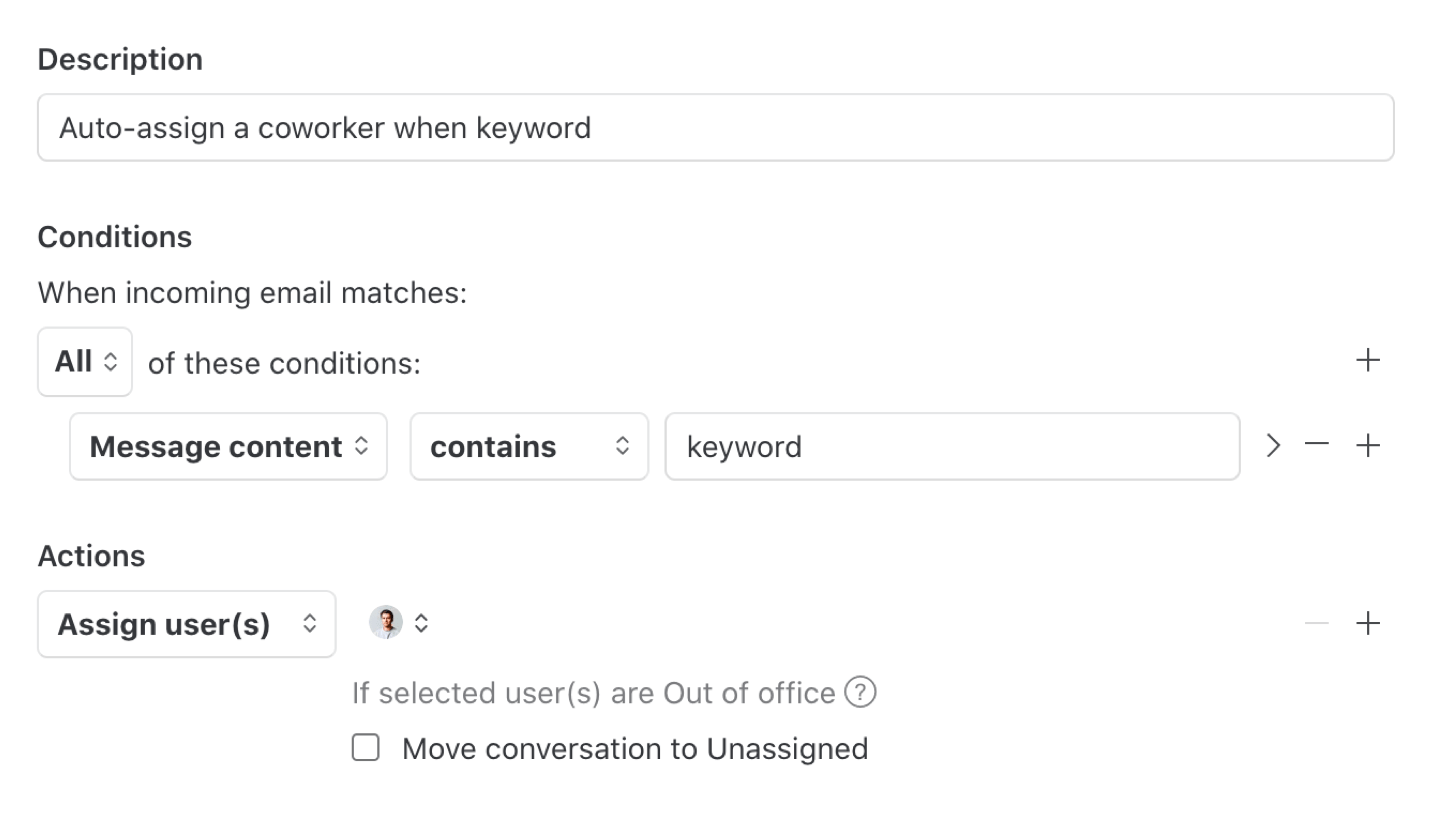The width and height of the screenshot is (1437, 815).
Task: Click the plus icon beside the conditions header
Action: pyautogui.click(x=1368, y=360)
